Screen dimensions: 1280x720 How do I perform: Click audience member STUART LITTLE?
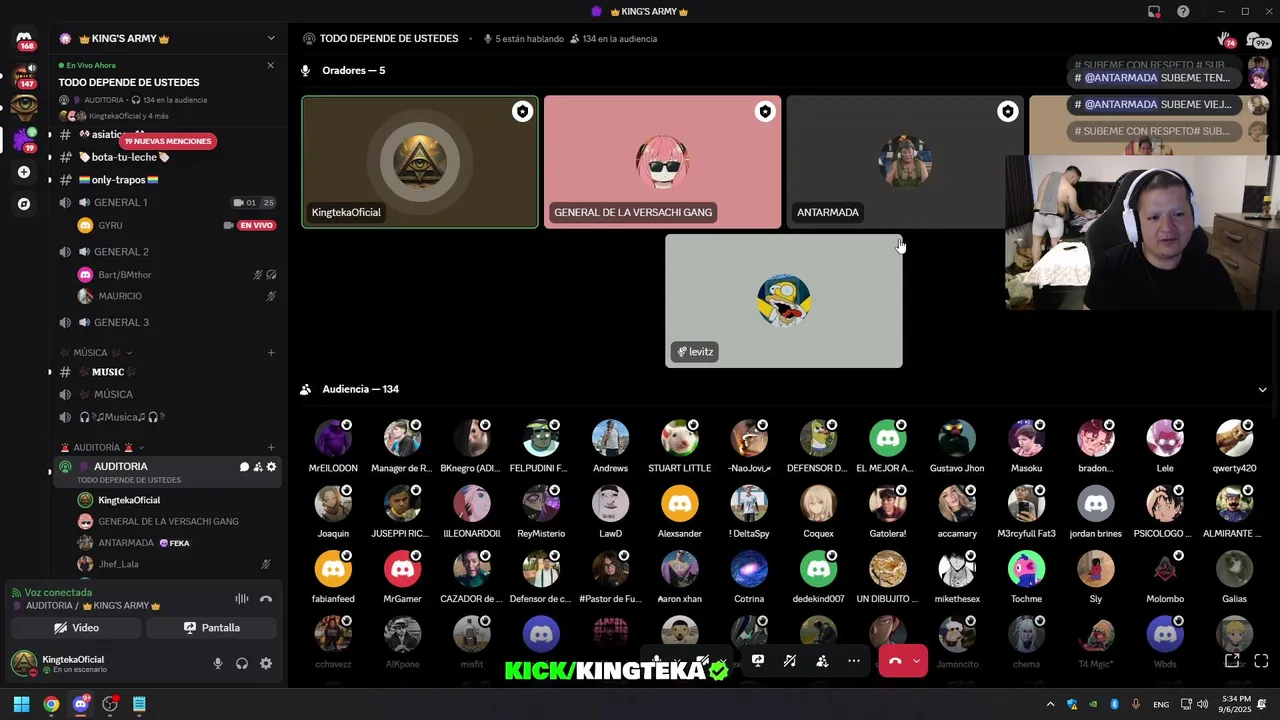point(680,447)
